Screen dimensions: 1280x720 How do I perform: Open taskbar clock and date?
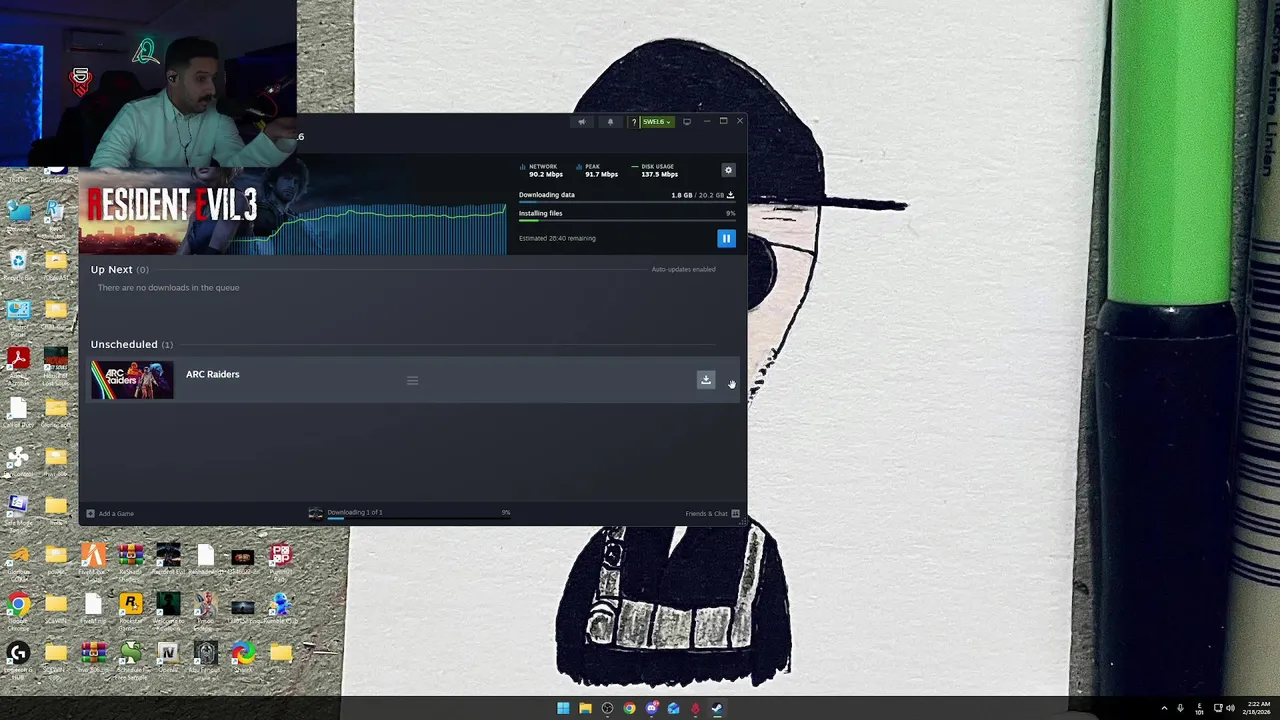coord(1259,709)
